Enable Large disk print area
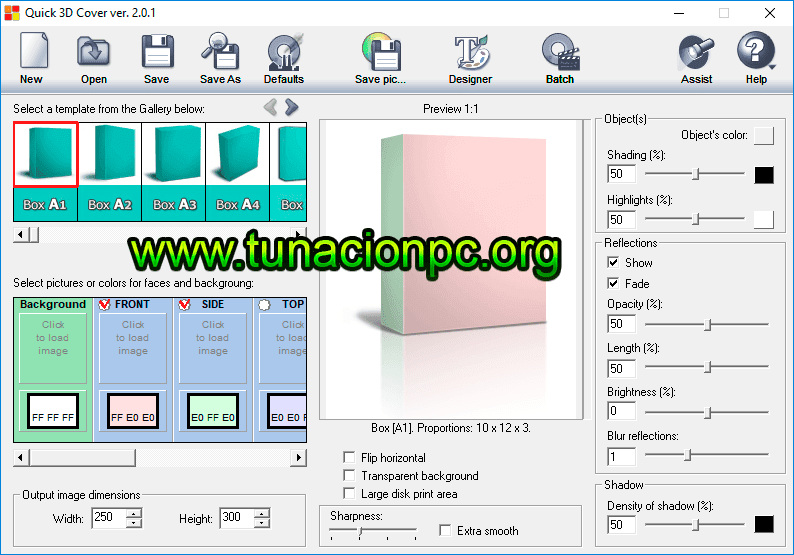 349,493
